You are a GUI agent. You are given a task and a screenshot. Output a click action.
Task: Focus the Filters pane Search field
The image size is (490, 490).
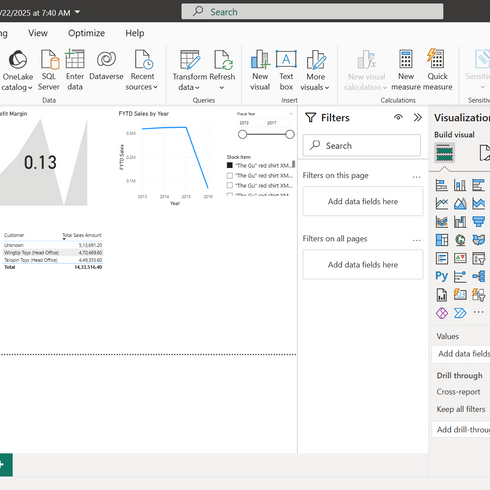click(362, 145)
